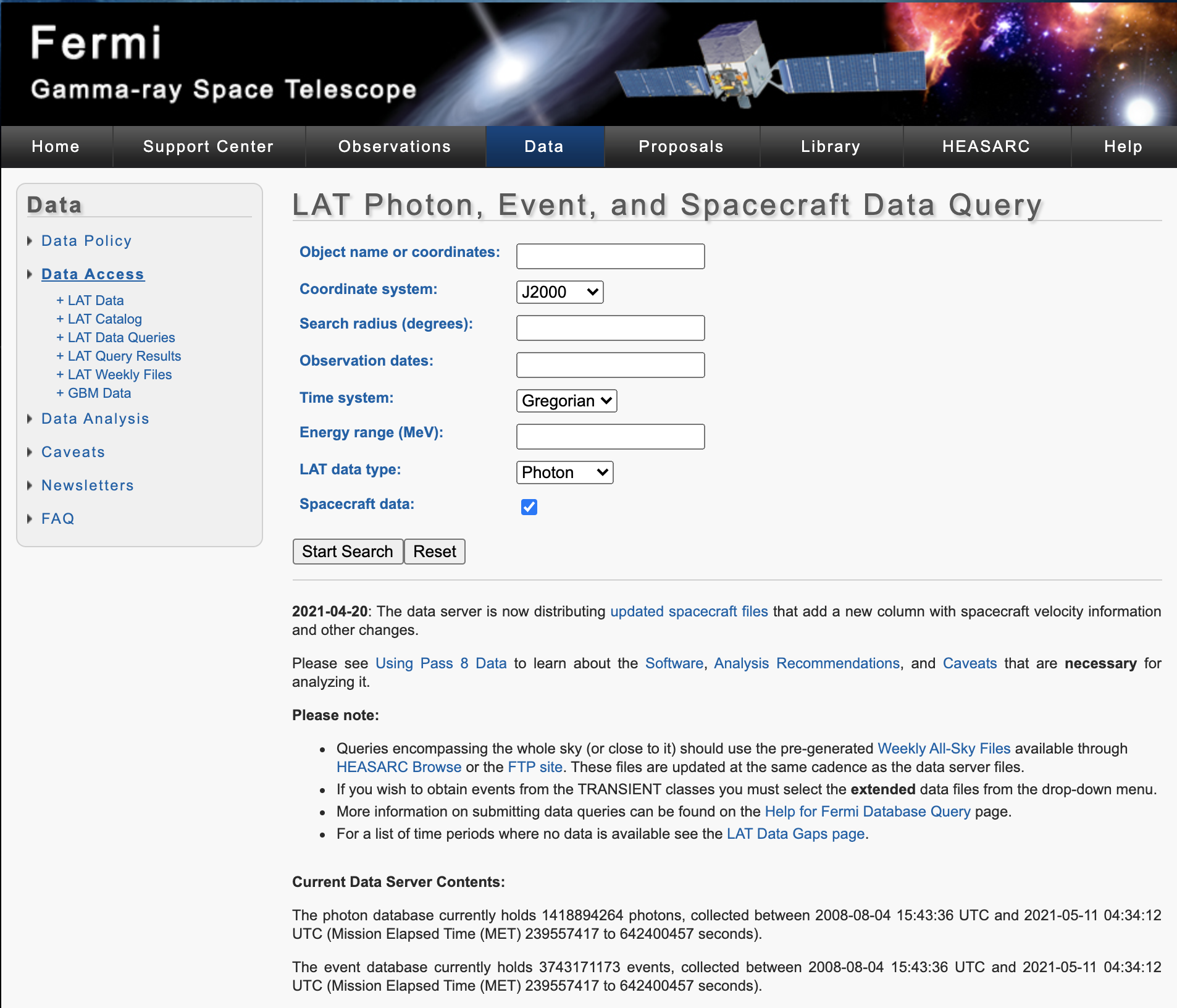
Task: Open the updated spacecraft files link
Action: [689, 611]
